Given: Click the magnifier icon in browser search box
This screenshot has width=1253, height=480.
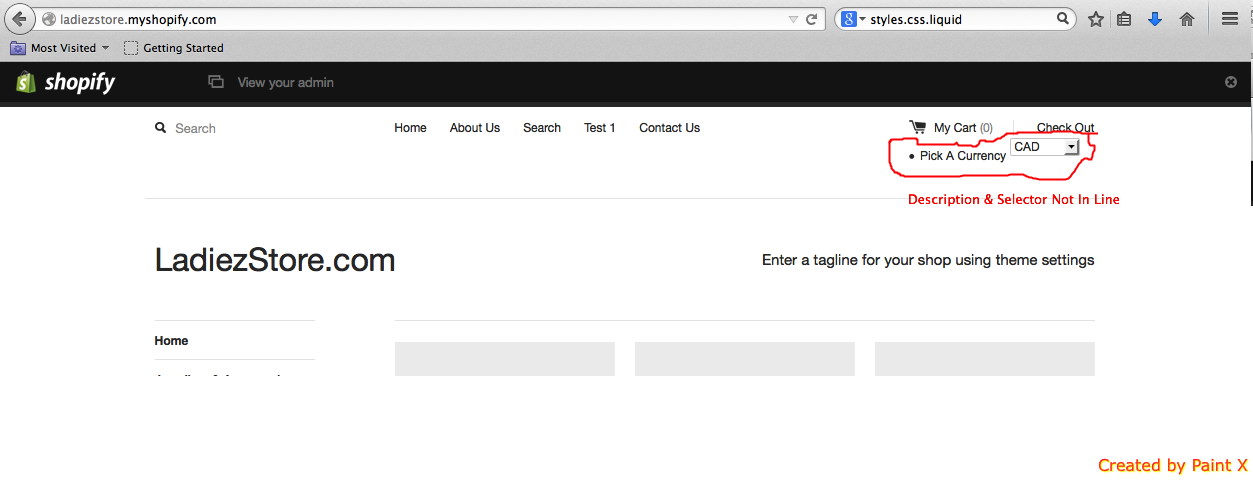Looking at the screenshot, I should click(1063, 19).
